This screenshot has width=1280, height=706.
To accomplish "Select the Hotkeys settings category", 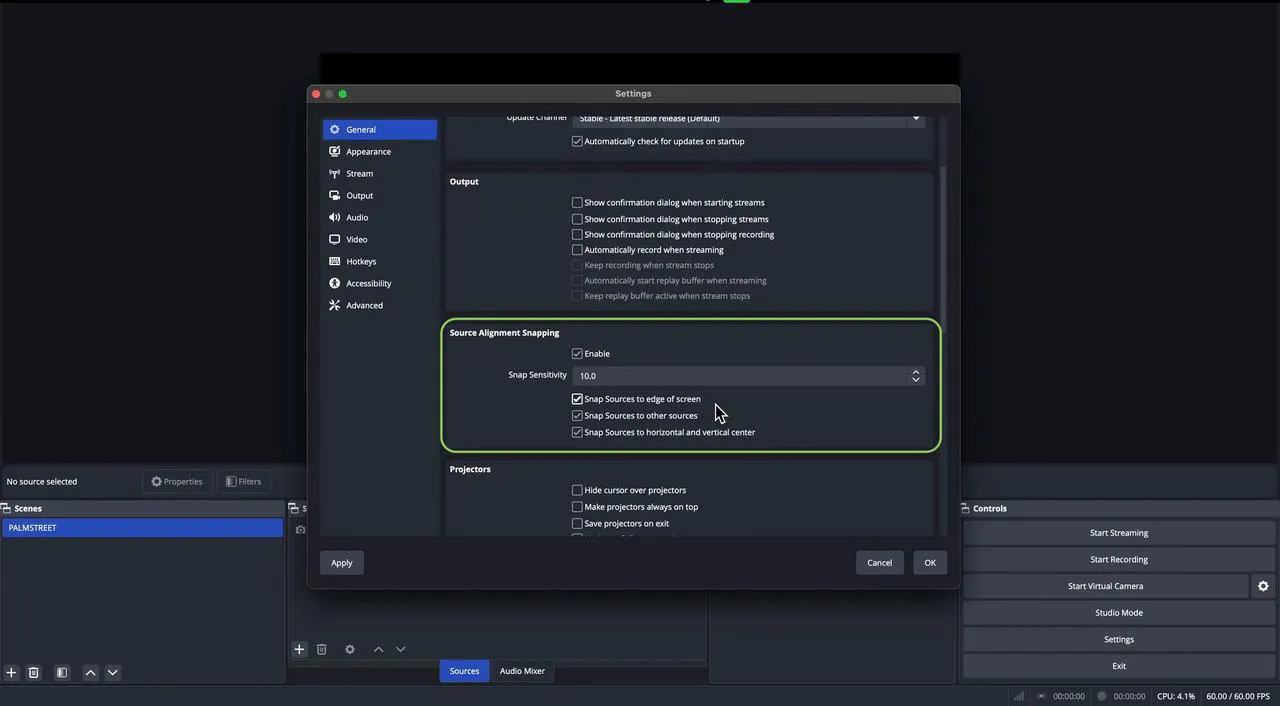I will (361, 262).
